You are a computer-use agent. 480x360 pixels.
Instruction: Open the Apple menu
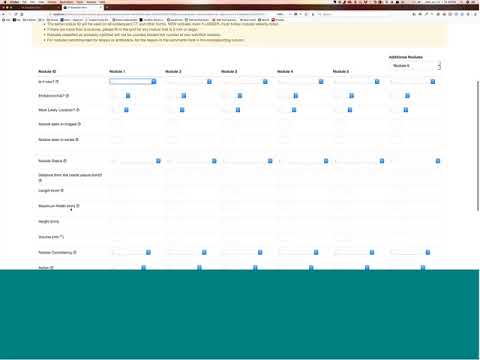[x=5, y=2]
